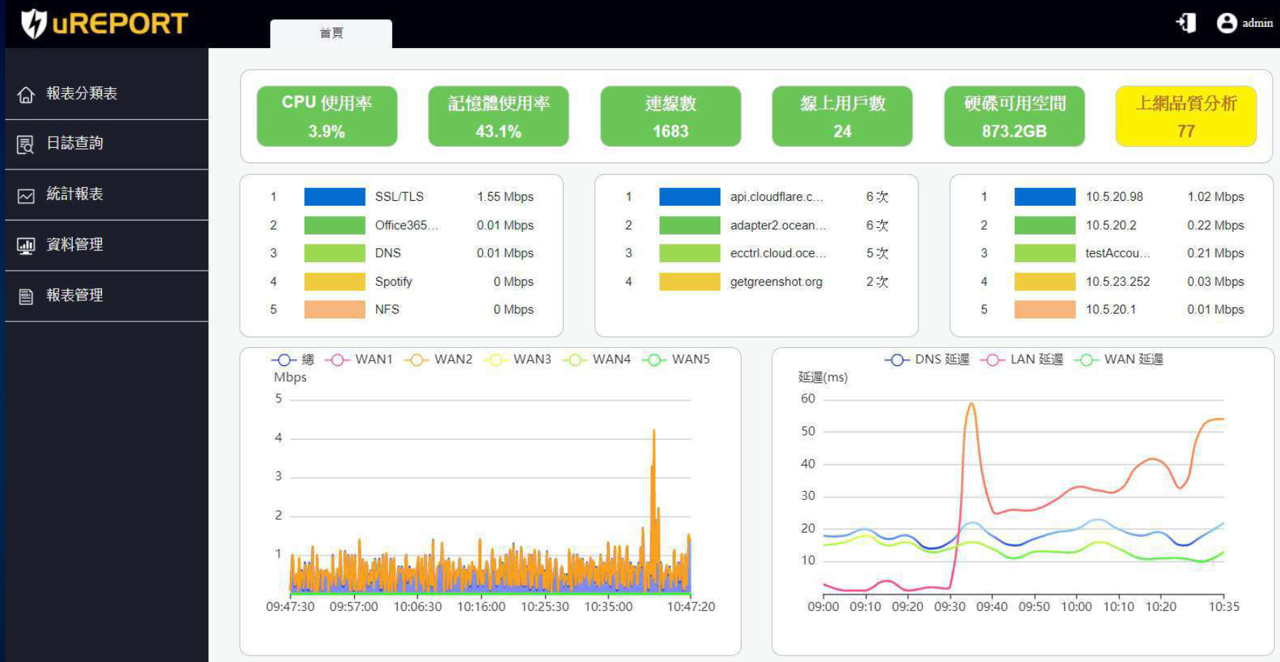Click the blue SSL/TLS color bar
The image size is (1280, 662).
[x=334, y=197]
